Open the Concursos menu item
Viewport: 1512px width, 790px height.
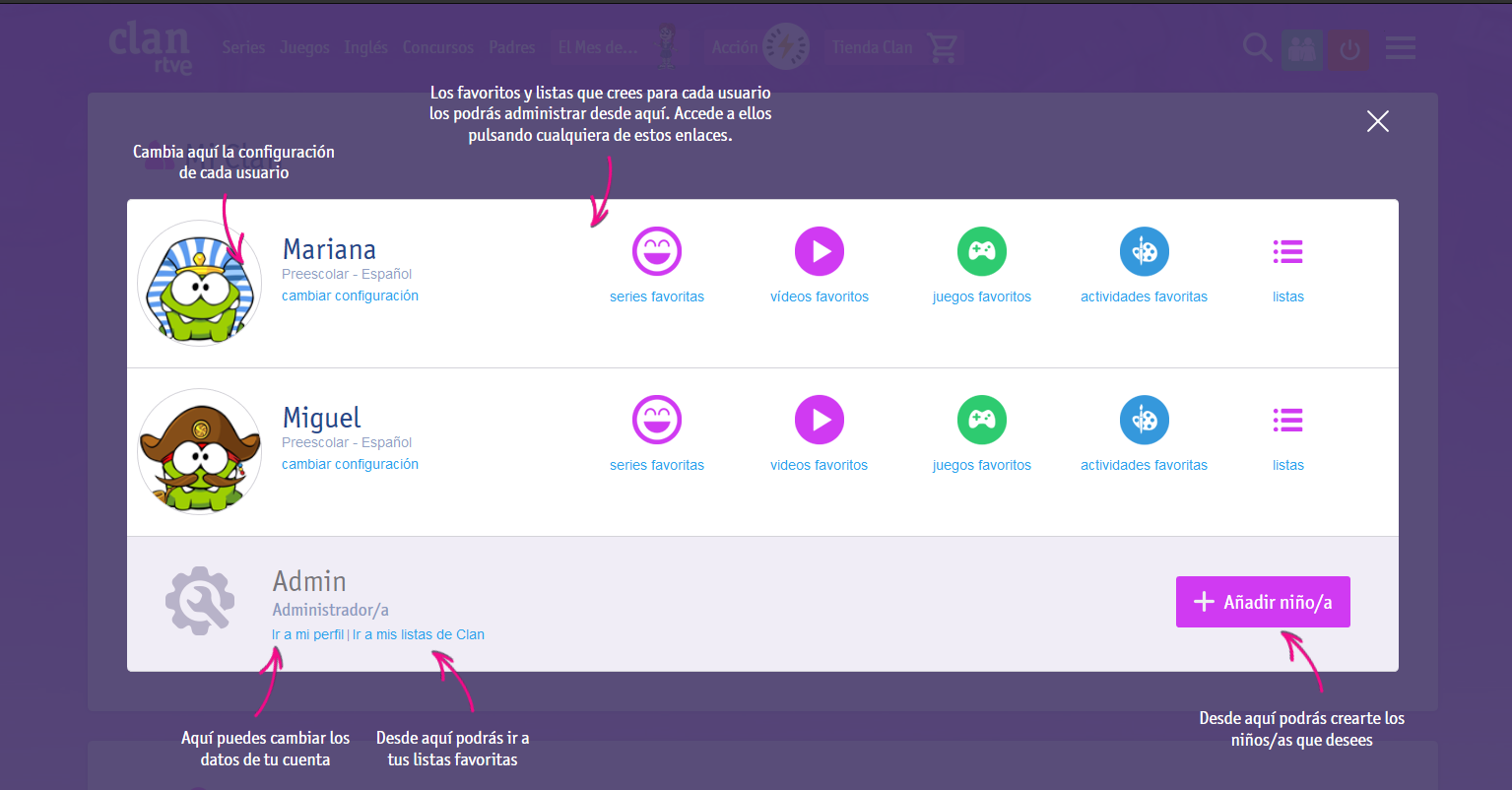click(x=438, y=47)
